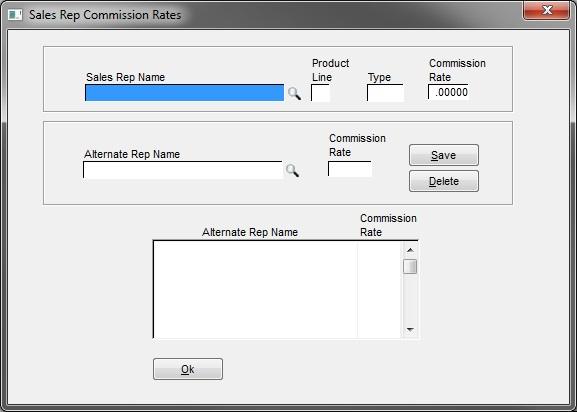Click the Sales Rep Name lookup magnifier icon

[x=294, y=93]
